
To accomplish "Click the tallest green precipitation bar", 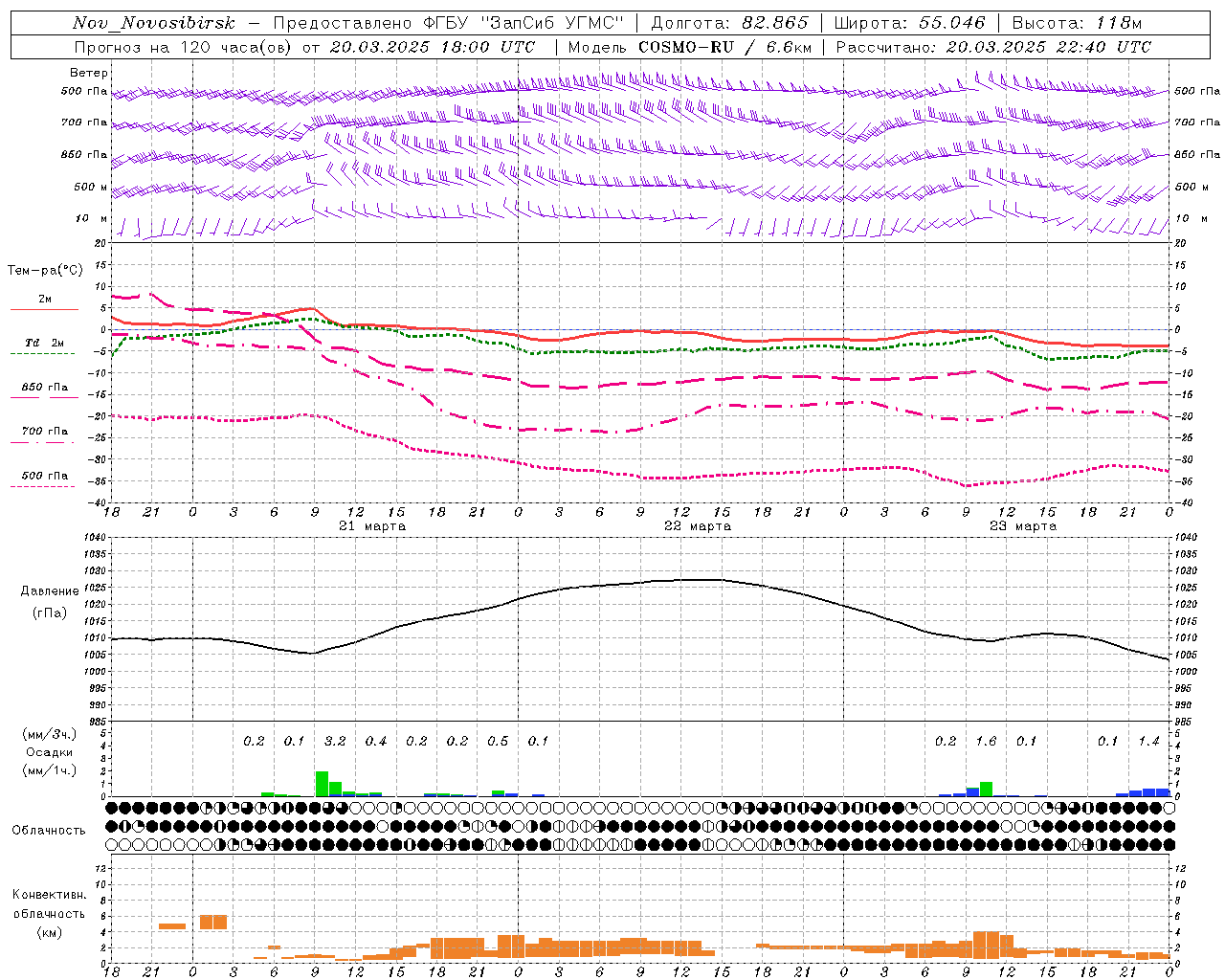I will (322, 784).
